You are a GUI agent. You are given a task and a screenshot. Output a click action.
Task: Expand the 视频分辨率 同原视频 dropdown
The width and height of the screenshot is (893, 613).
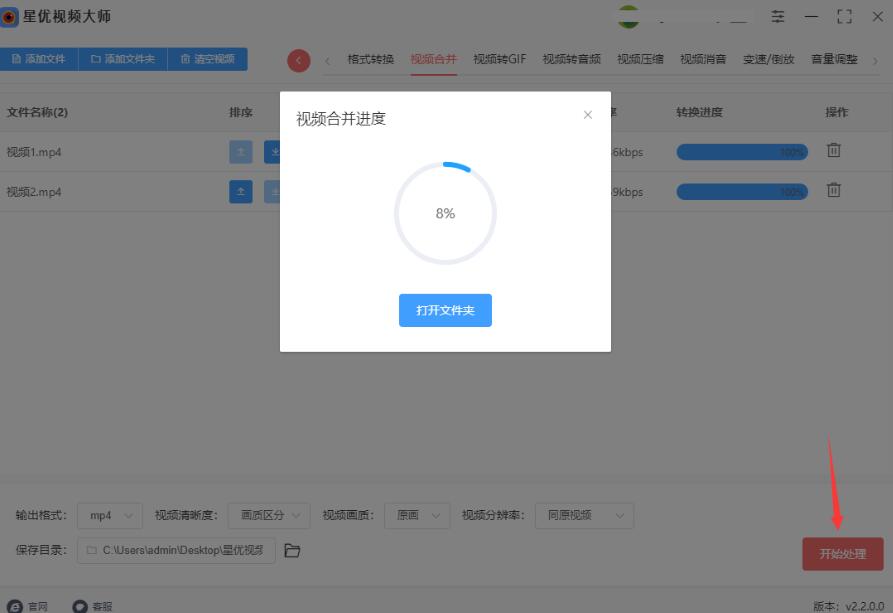[x=584, y=515]
